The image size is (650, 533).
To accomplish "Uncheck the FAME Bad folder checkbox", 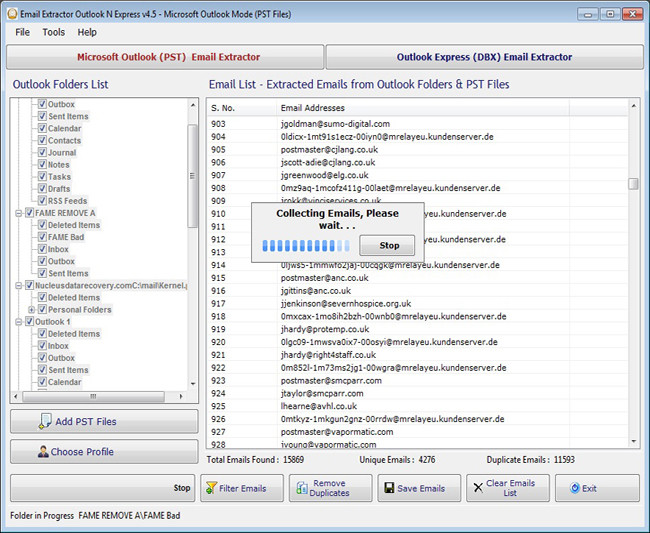I will pos(42,237).
